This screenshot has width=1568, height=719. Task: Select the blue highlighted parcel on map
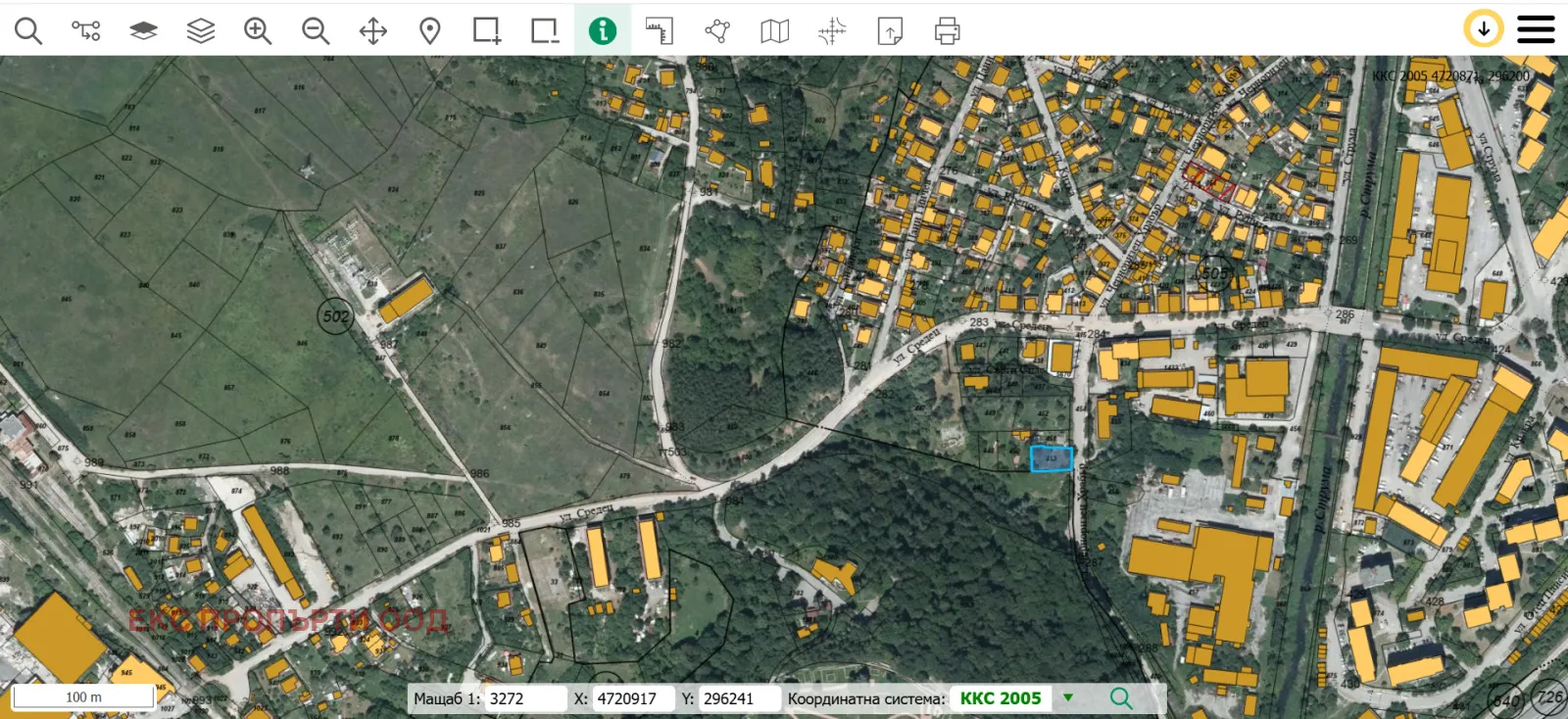point(1052,458)
